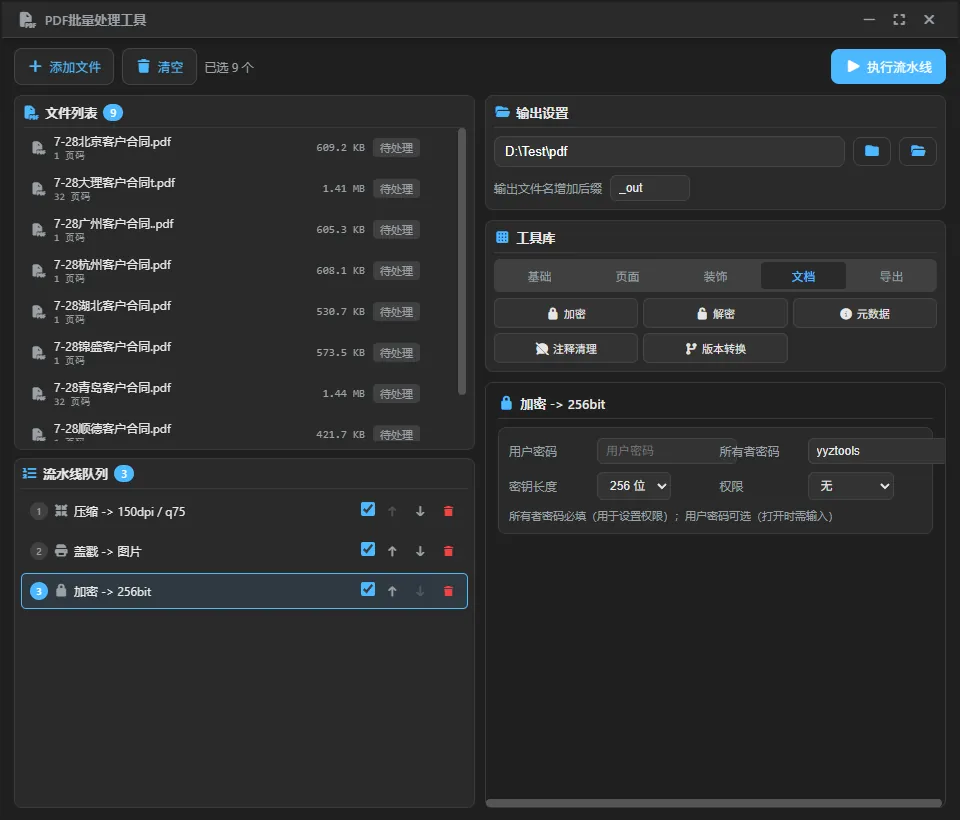Move the 压缩 step down
960x820 pixels.
pos(420,511)
